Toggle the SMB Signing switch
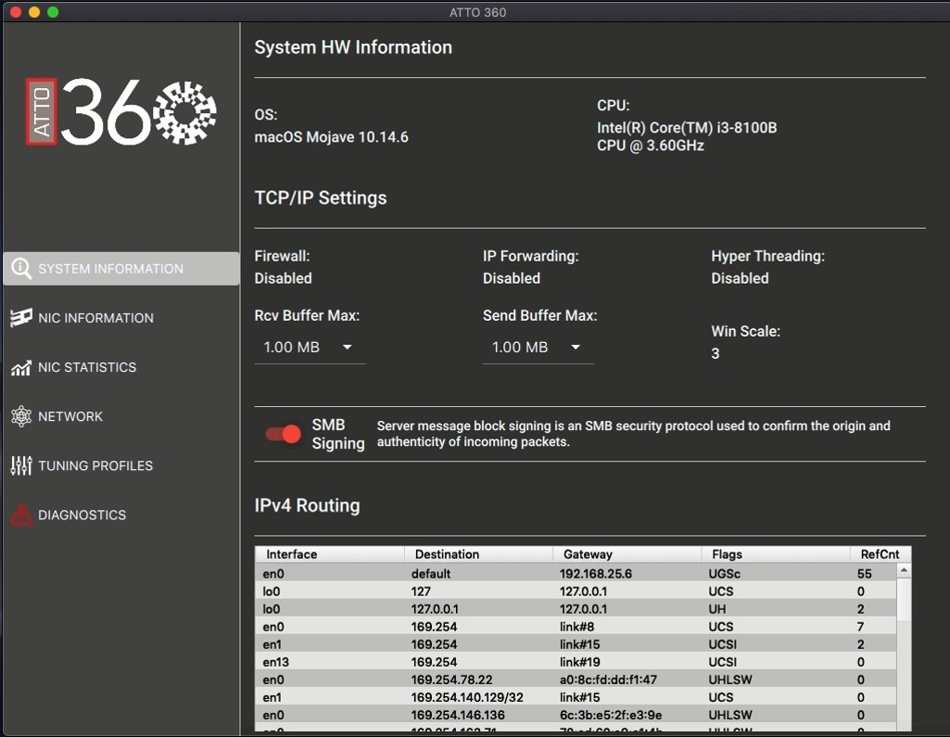The height and width of the screenshot is (737, 950). (283, 434)
